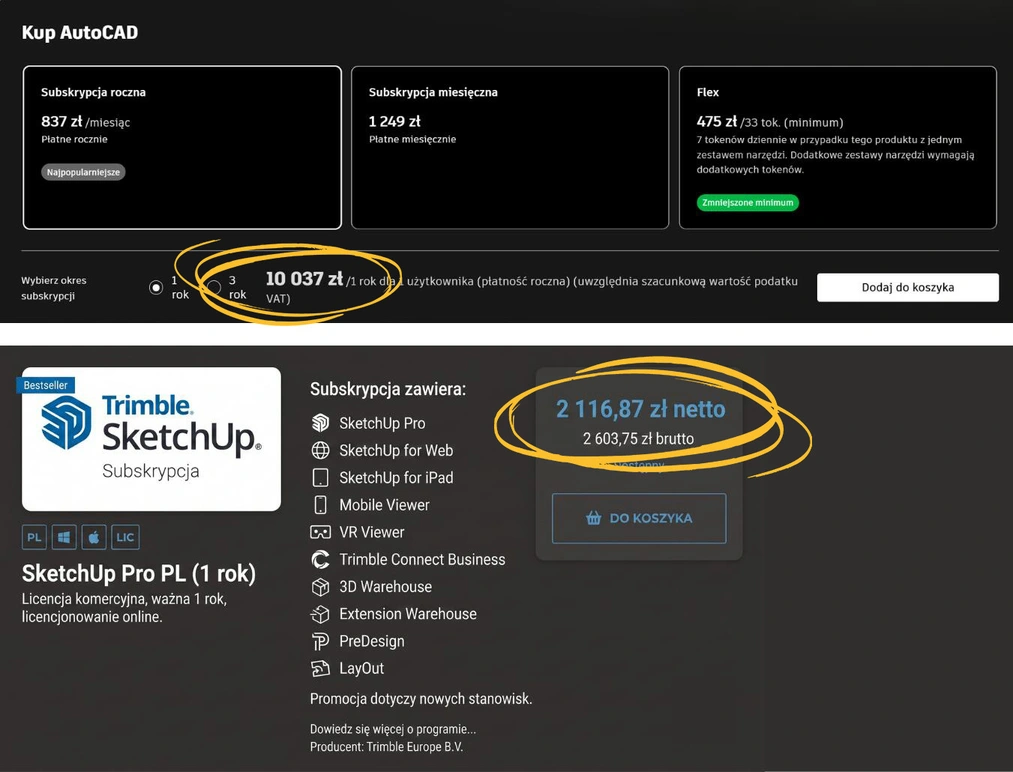The image size is (1013, 772).
Task: Click the SketchUp Pro PL (1 rok) title
Action: [139, 574]
